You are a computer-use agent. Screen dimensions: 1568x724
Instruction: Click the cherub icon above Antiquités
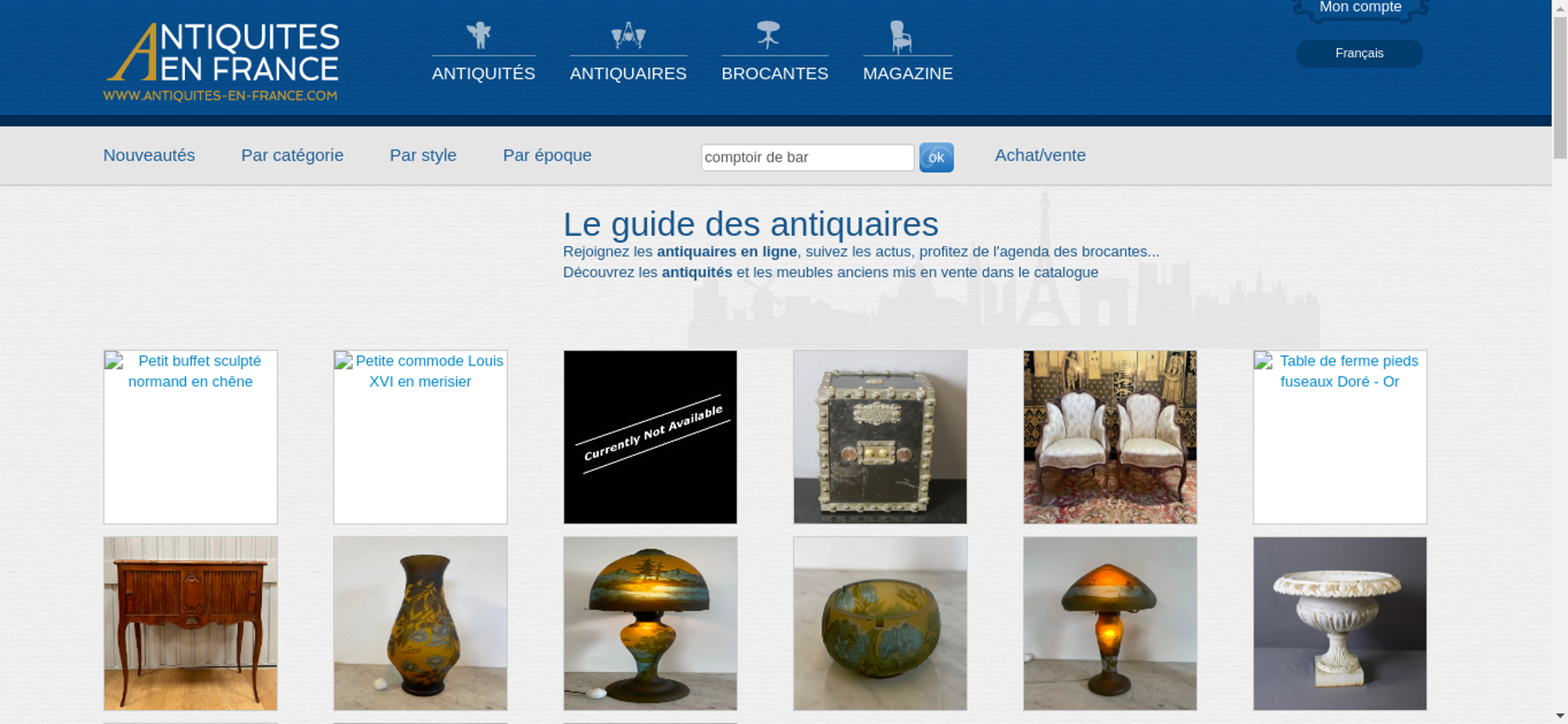pos(478,35)
